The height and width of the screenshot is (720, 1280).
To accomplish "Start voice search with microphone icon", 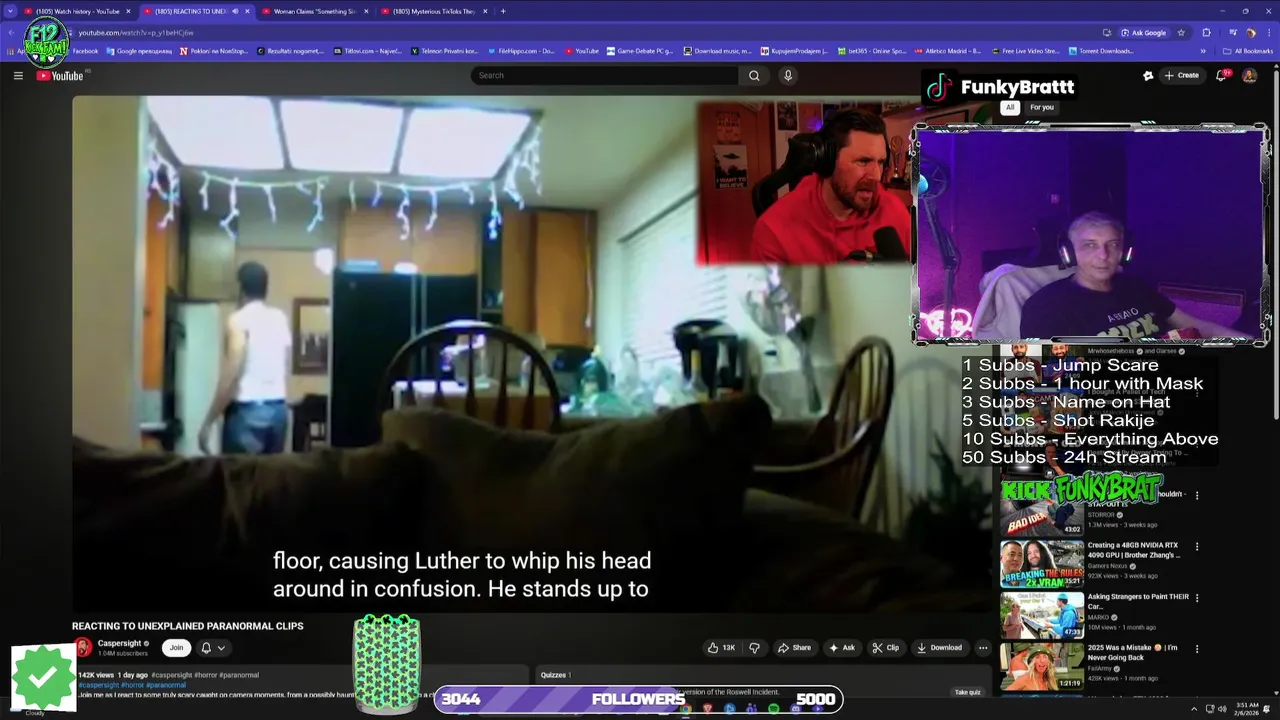I will [x=788, y=75].
